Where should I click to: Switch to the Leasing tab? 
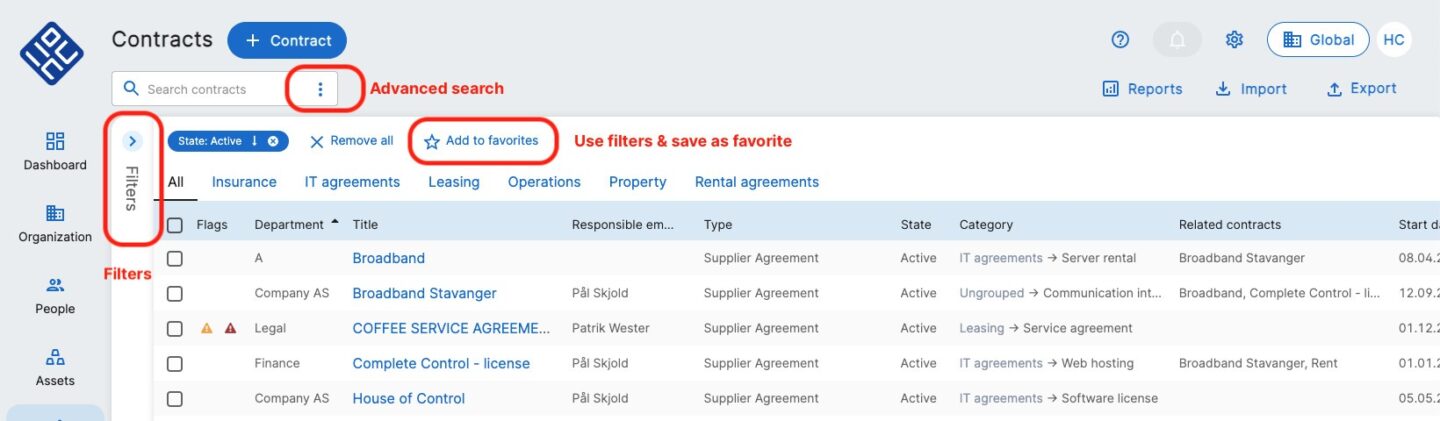pos(454,182)
